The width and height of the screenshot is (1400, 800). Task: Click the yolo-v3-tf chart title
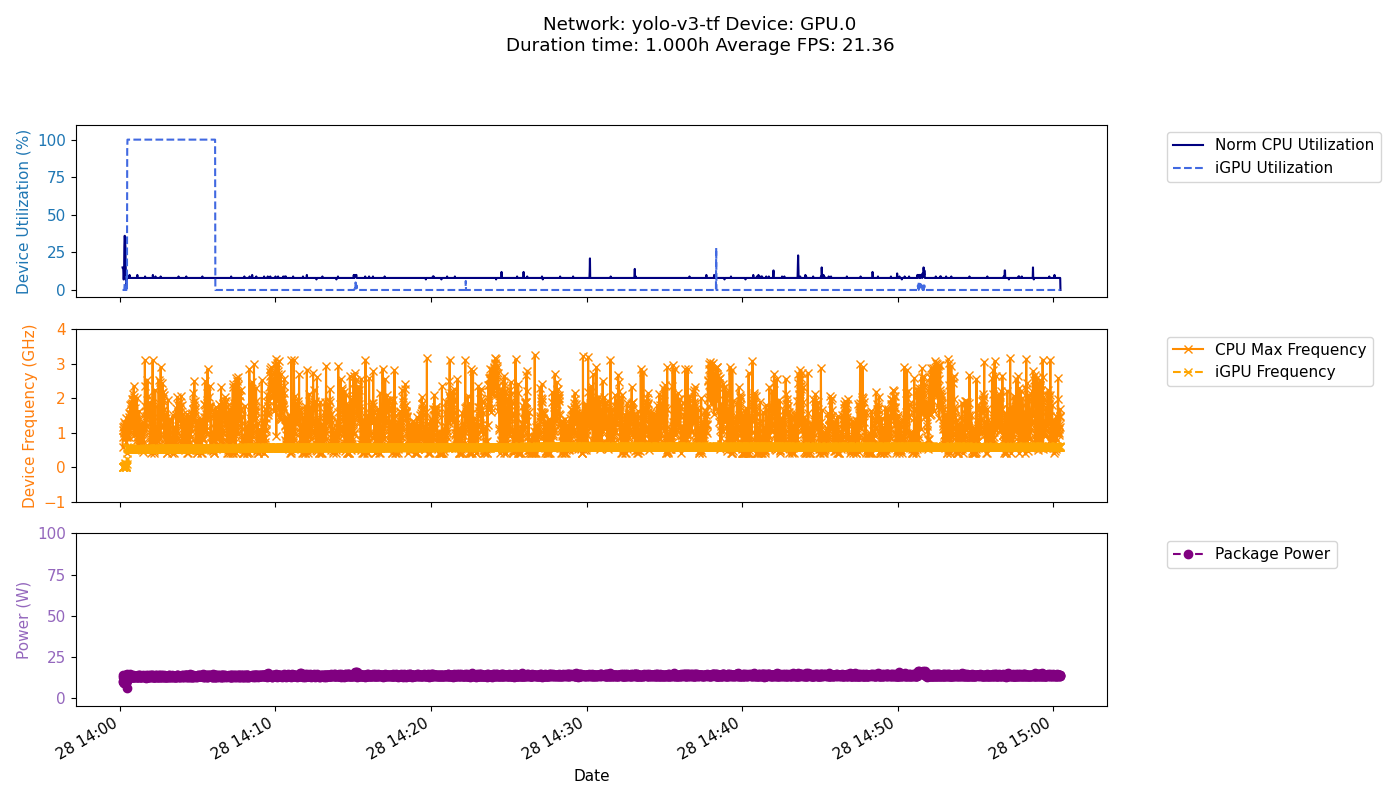[700, 22]
